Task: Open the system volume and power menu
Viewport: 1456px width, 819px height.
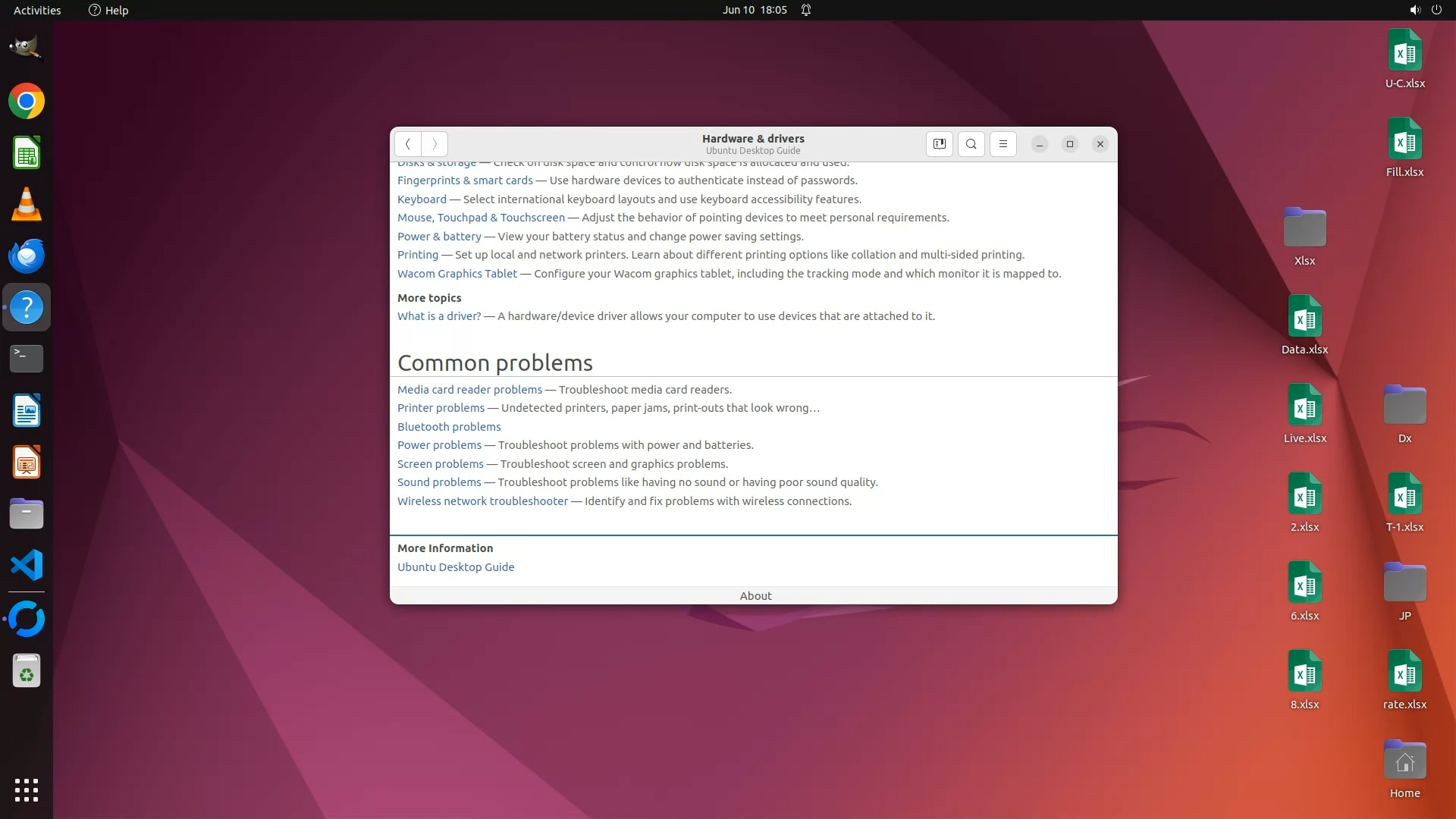Action: point(1425,10)
